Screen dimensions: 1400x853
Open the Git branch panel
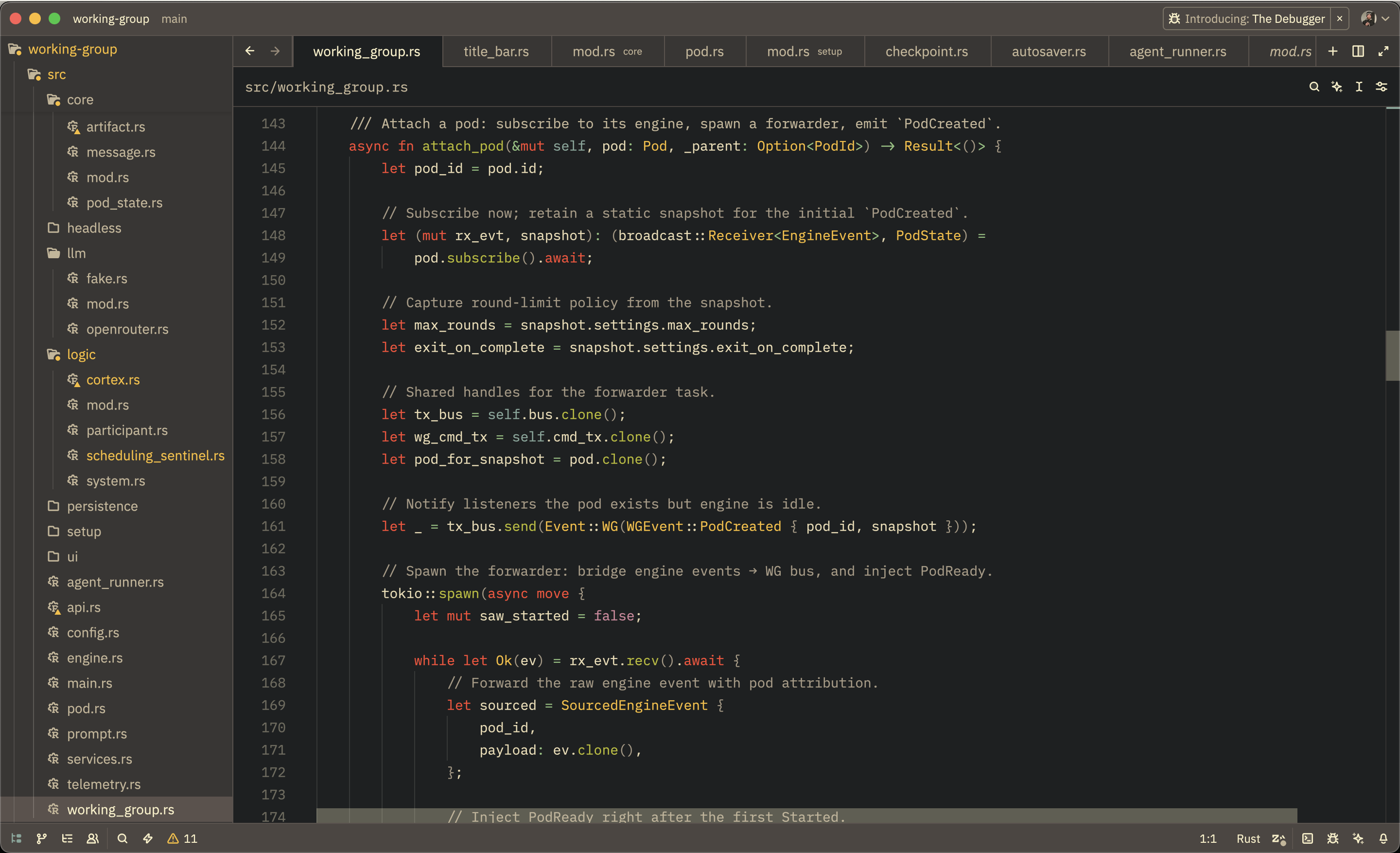coord(41,838)
